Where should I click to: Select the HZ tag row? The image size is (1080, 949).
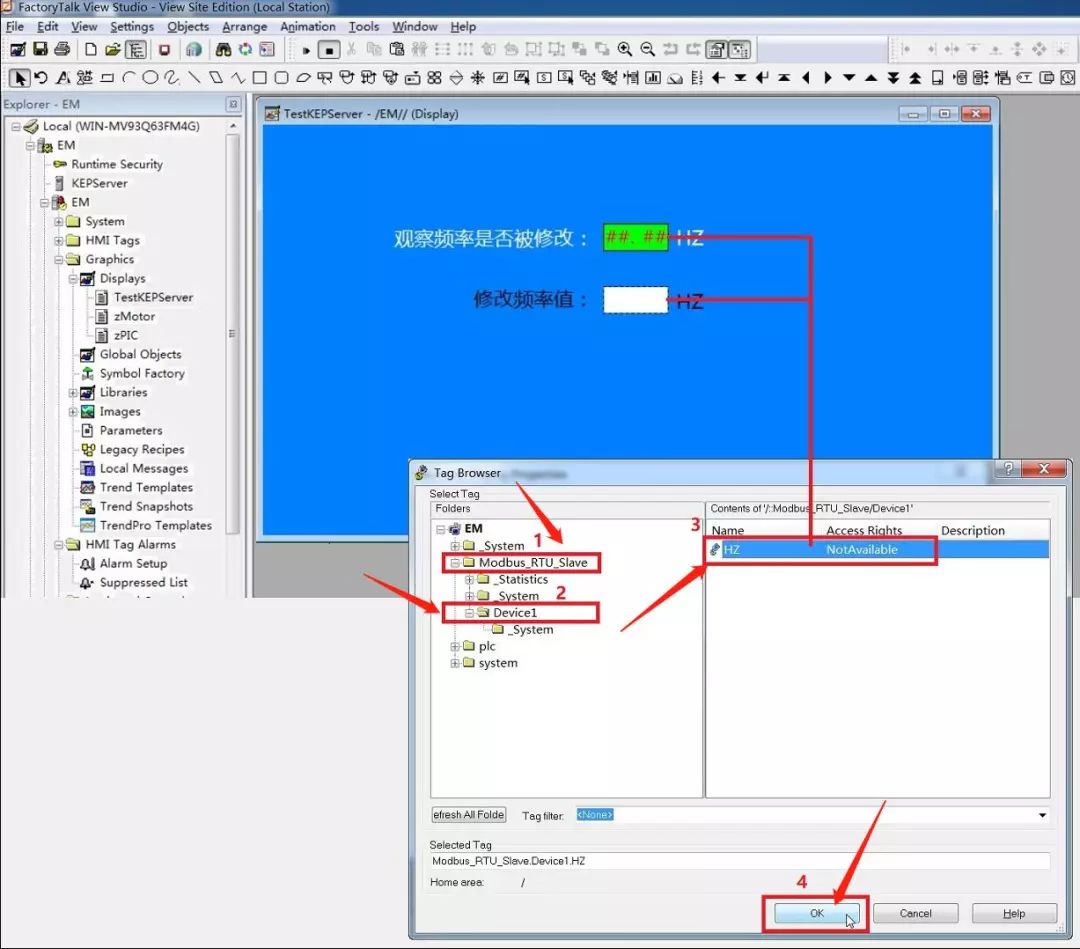pos(878,550)
